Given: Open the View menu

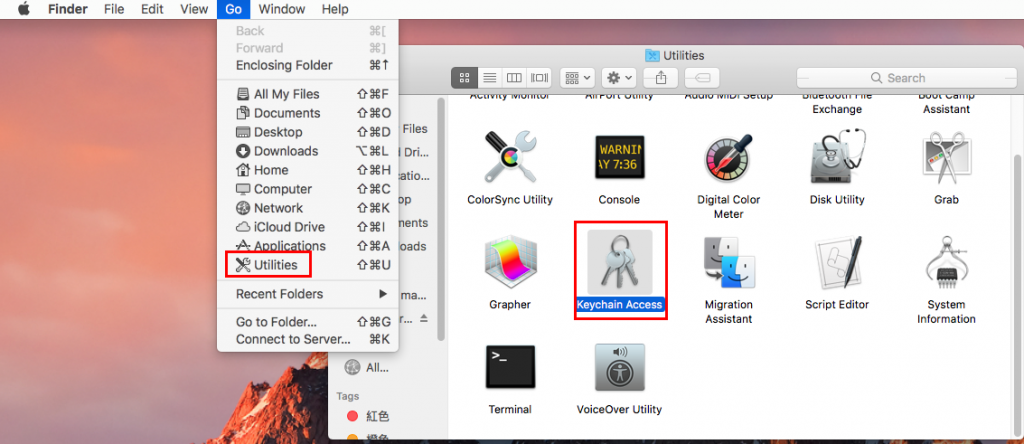Looking at the screenshot, I should [x=193, y=9].
